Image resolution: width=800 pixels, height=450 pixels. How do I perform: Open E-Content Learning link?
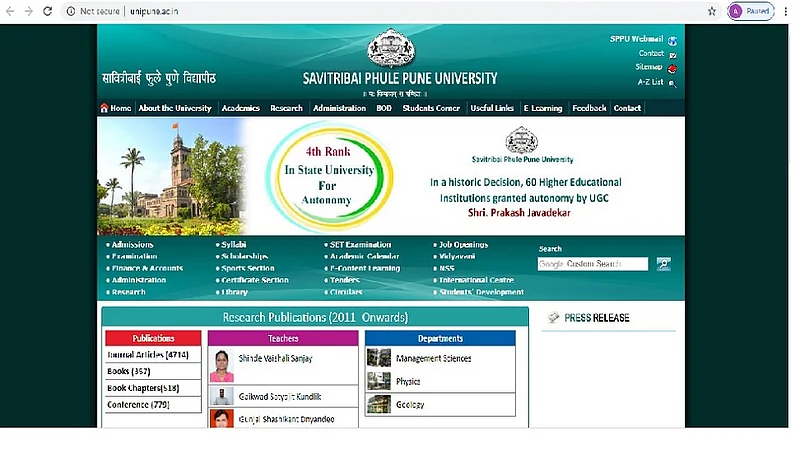point(365,268)
